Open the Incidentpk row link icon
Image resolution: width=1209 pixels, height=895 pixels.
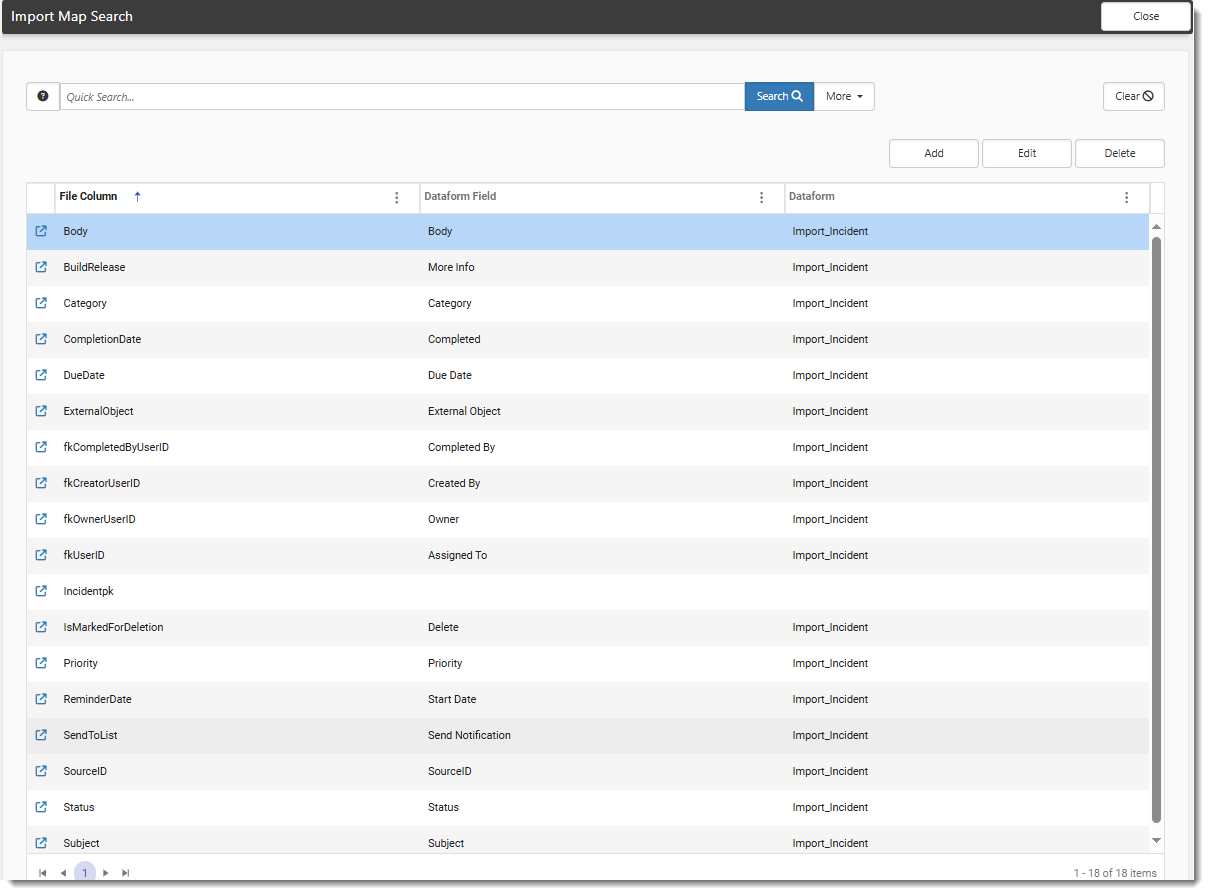click(x=41, y=591)
